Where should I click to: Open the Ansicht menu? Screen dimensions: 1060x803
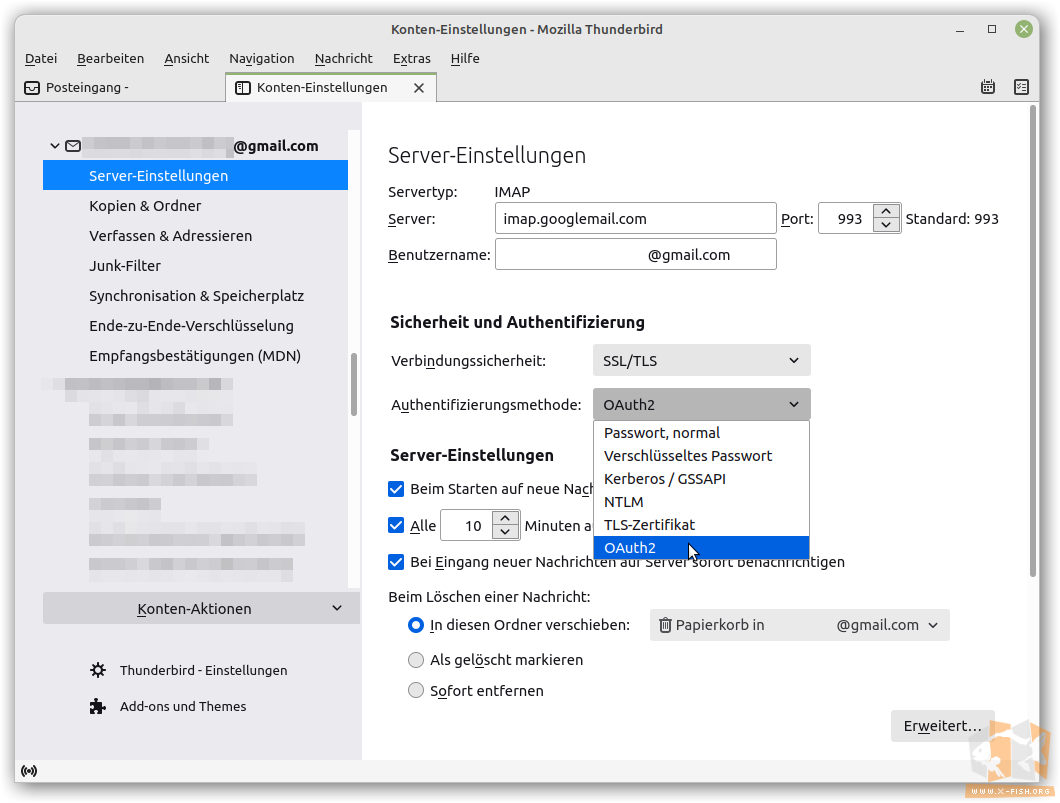tap(187, 59)
